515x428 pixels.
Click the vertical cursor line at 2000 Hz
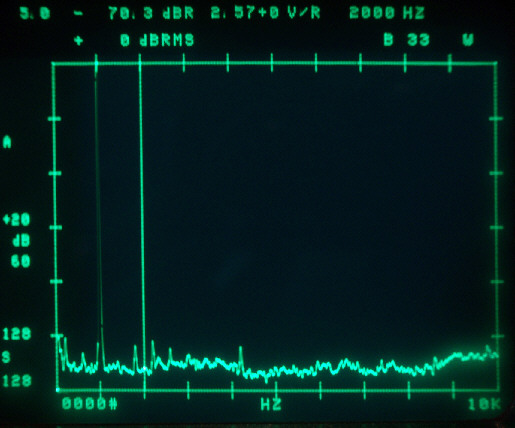142,218
